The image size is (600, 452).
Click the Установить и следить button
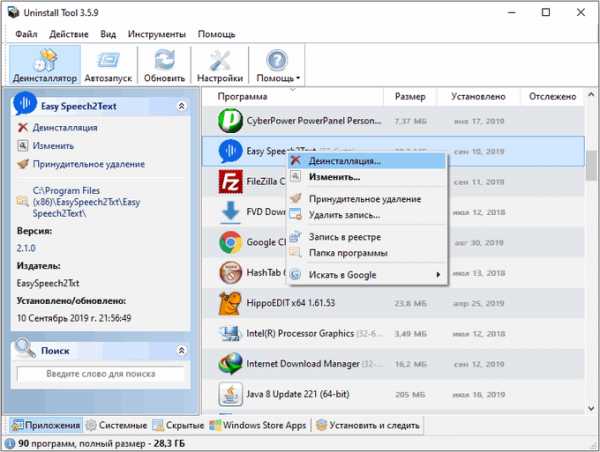coord(368,425)
